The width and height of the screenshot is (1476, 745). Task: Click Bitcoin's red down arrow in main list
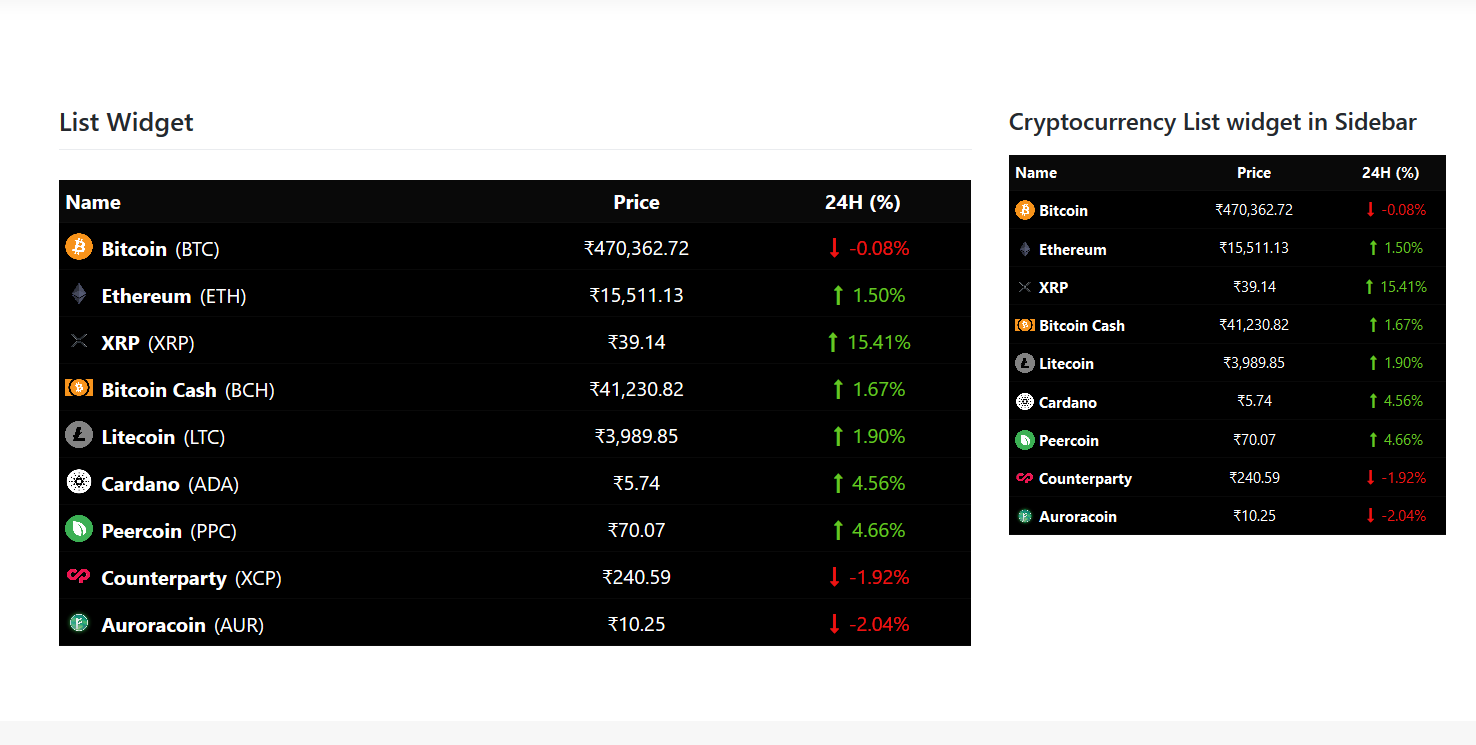834,248
